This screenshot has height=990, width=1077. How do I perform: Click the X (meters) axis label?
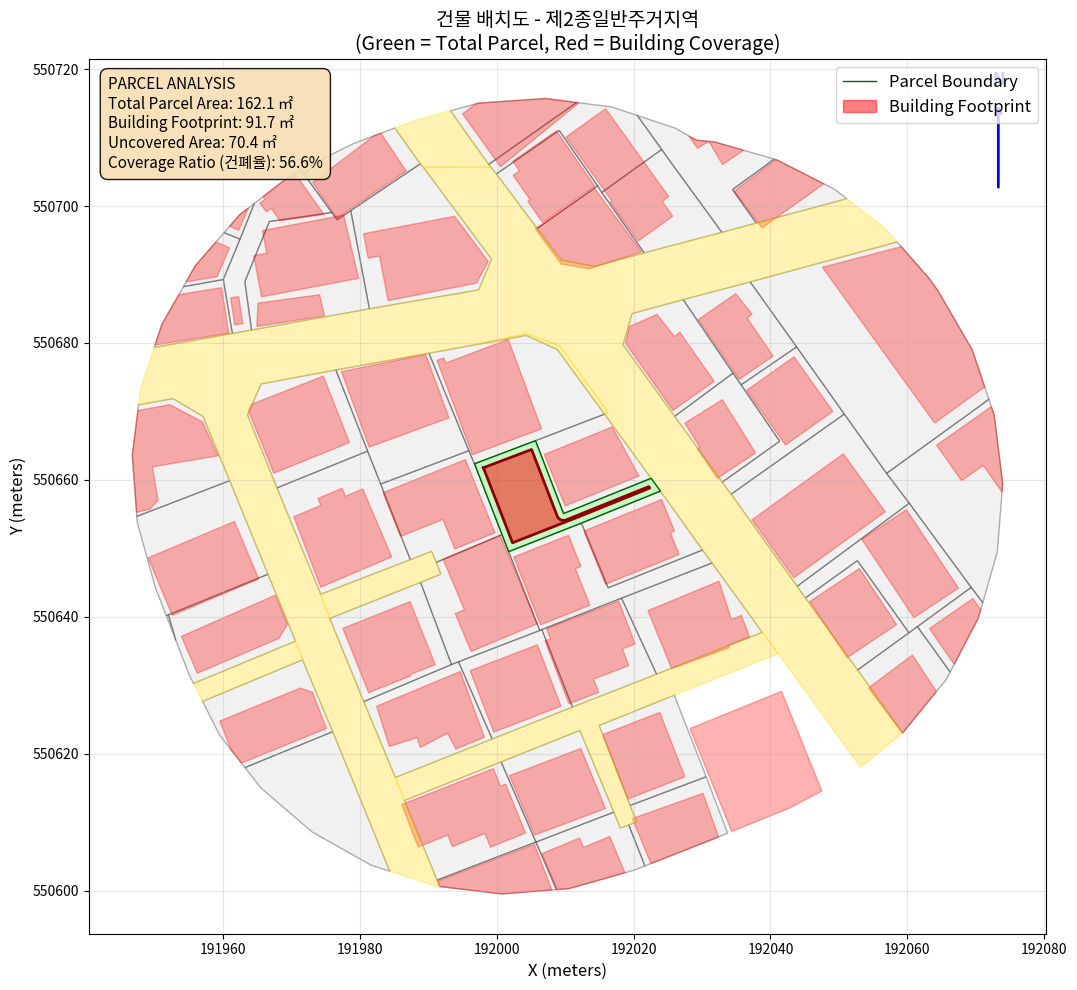[x=567, y=970]
